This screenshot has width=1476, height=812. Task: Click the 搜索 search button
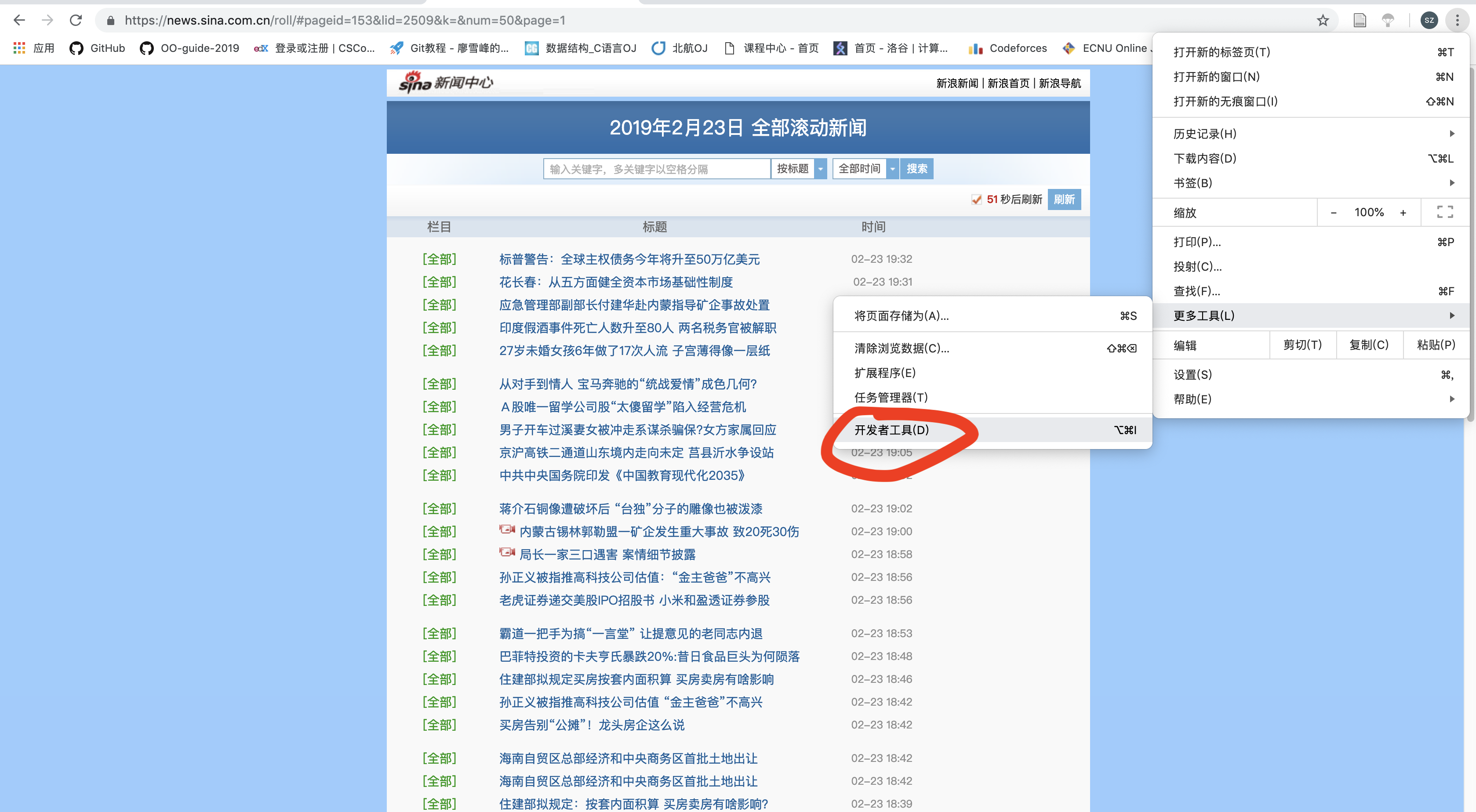[916, 169]
